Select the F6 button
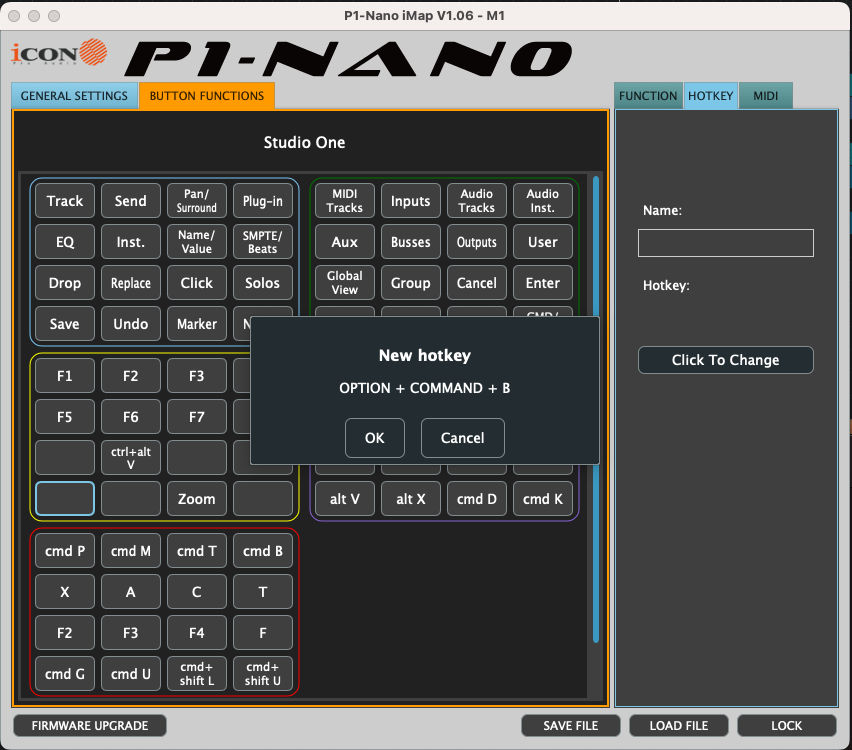This screenshot has height=750, width=852. coord(130,417)
